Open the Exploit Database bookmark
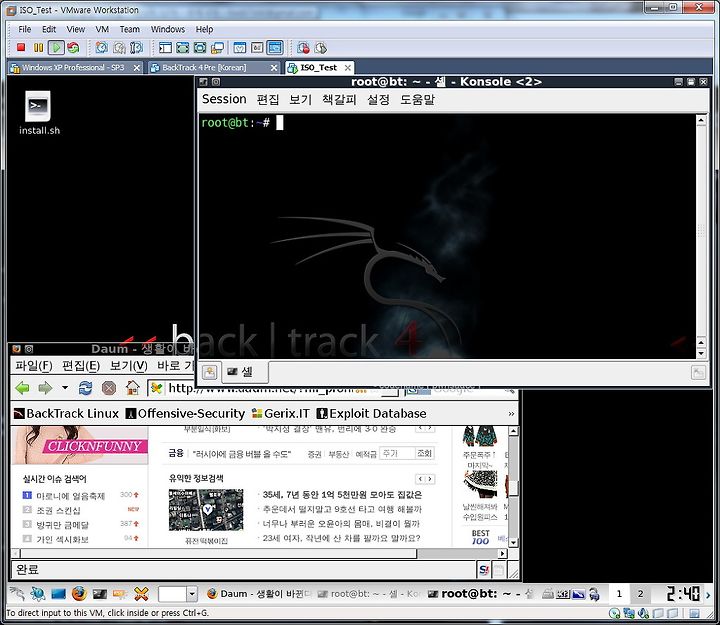This screenshot has height=625, width=720. [x=371, y=414]
